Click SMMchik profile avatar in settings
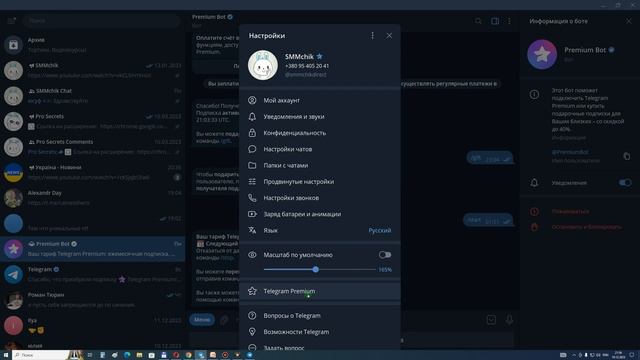Screen dimensions: 640x360 [263, 65]
